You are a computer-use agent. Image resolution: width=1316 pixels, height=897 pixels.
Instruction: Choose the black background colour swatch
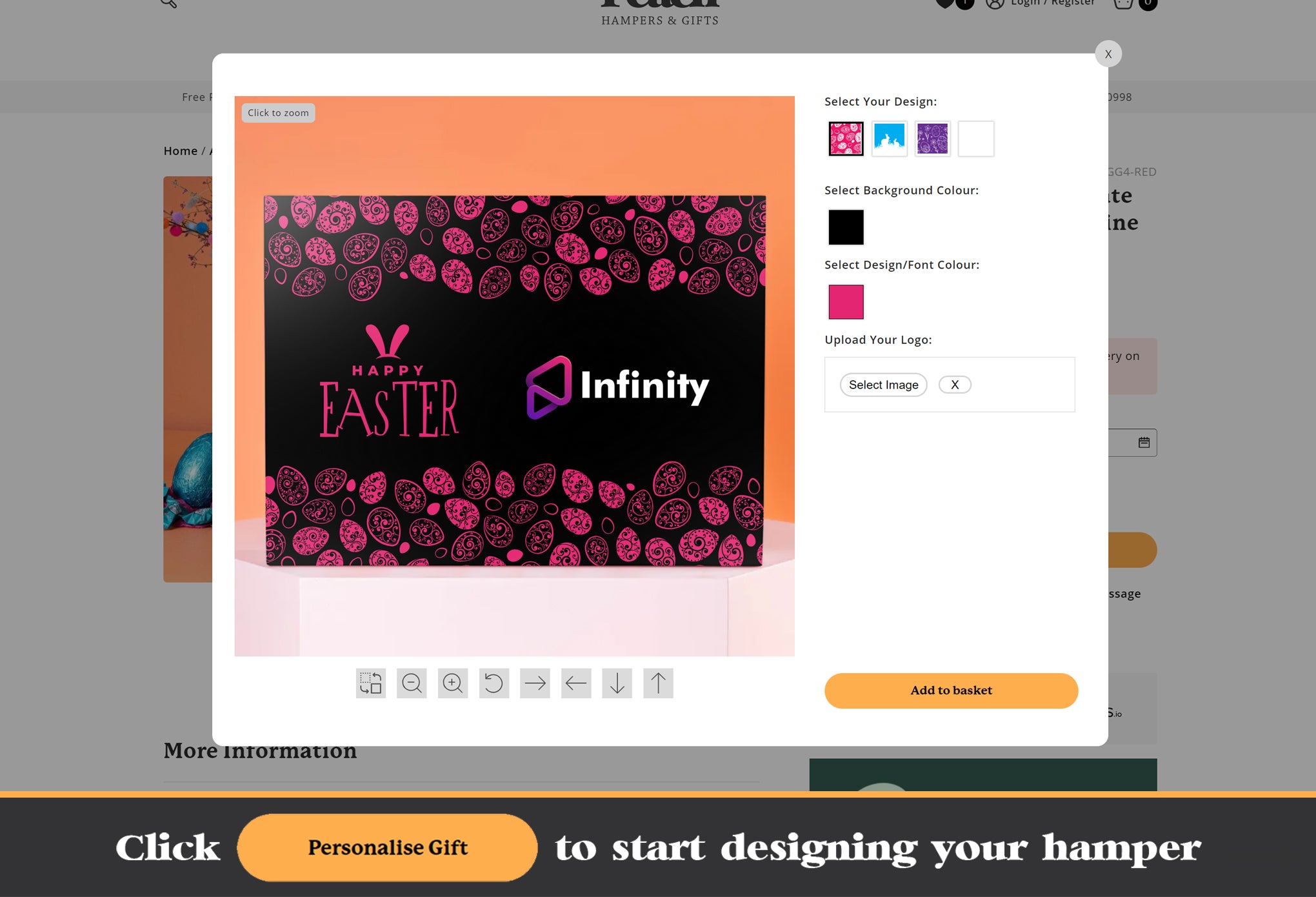[846, 227]
